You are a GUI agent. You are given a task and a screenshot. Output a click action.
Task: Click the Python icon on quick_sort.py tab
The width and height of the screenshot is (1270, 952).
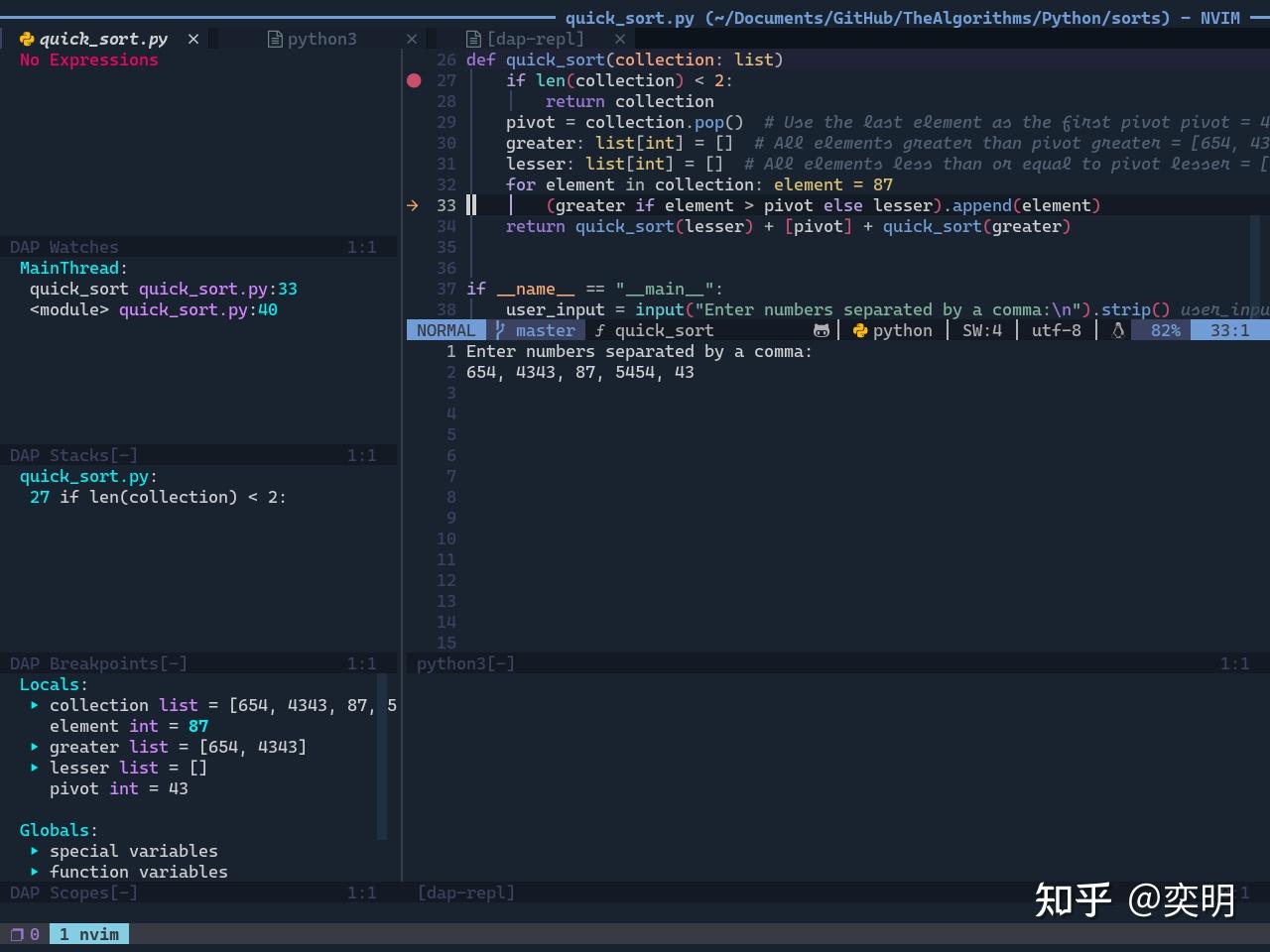click(x=27, y=39)
